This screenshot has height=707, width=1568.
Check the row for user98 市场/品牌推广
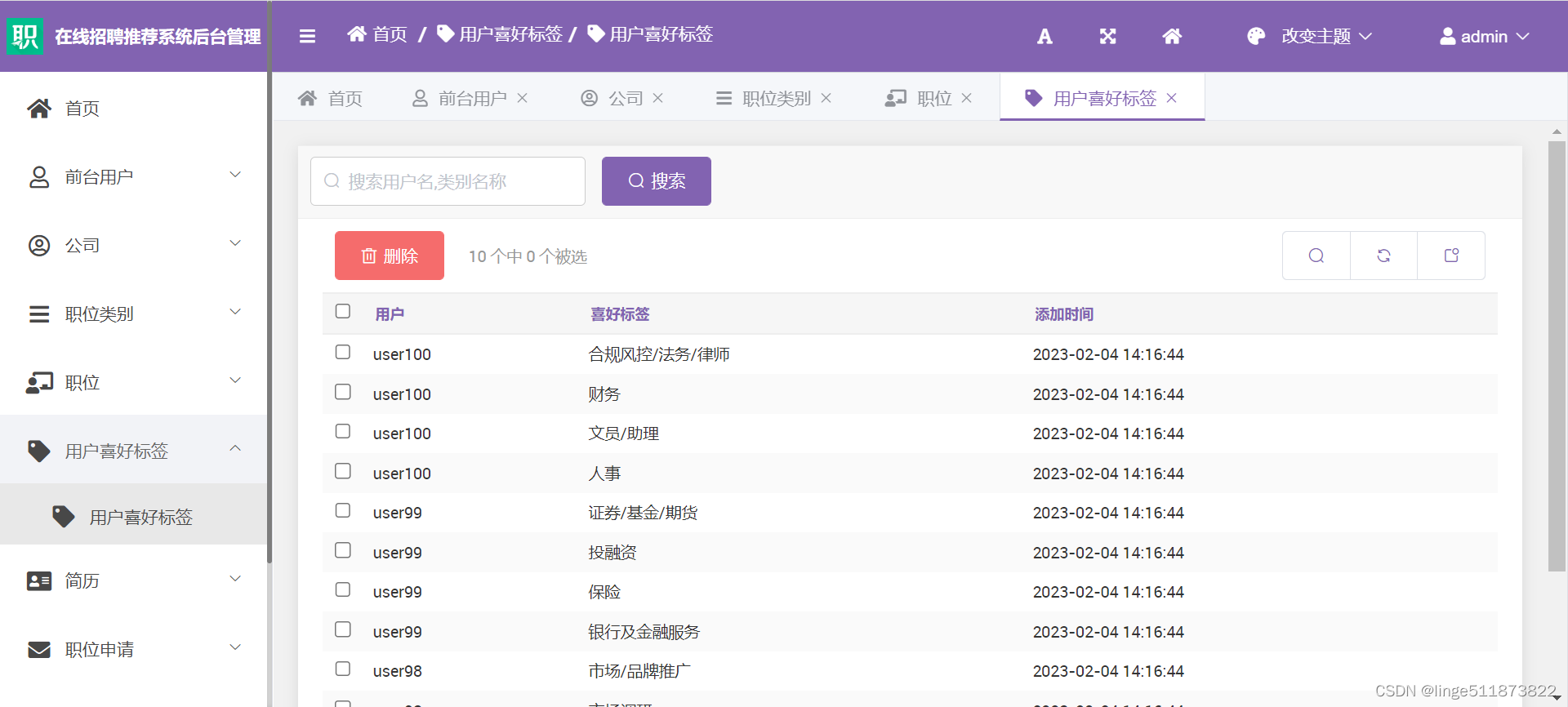343,669
